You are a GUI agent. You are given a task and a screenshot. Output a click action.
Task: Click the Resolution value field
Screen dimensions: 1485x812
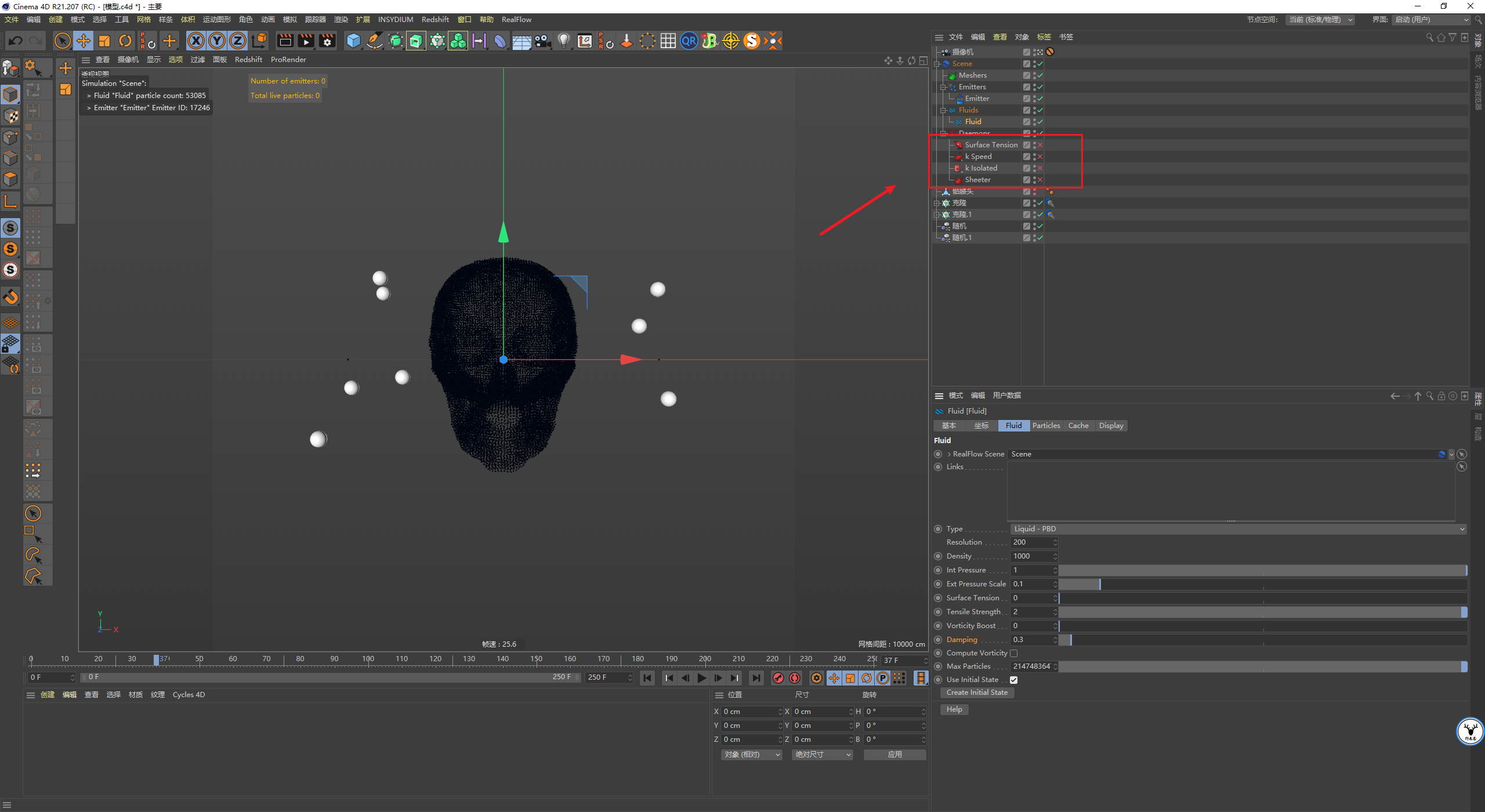(1032, 542)
